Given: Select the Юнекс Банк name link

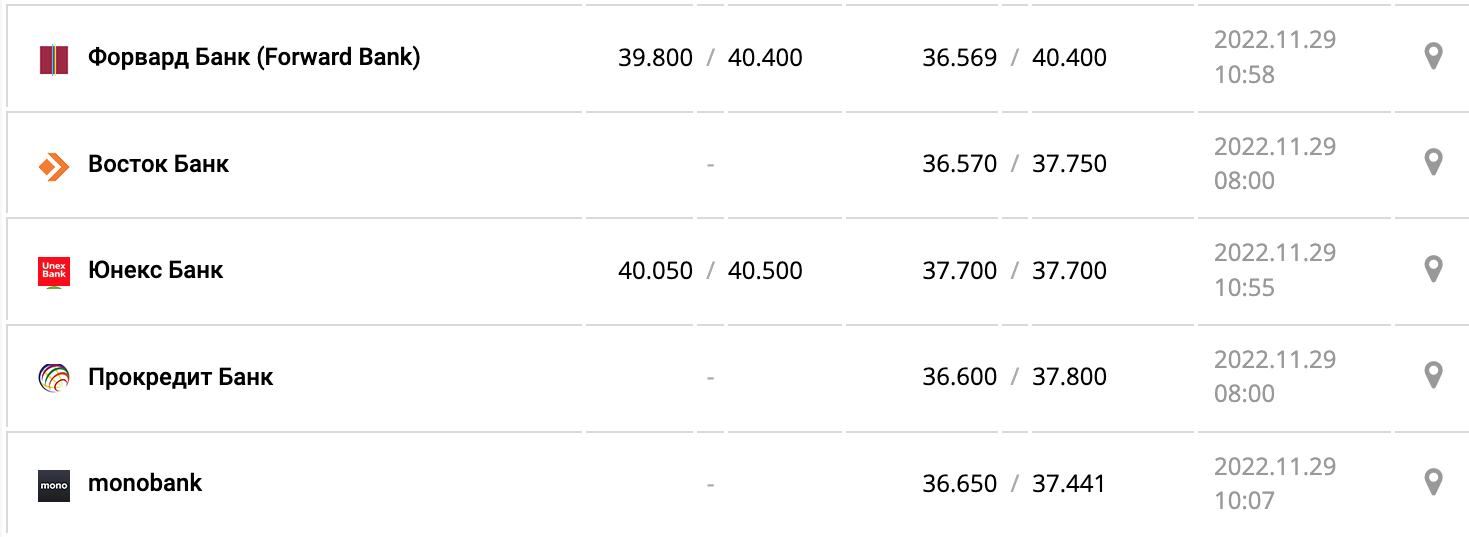Looking at the screenshot, I should click(x=155, y=270).
